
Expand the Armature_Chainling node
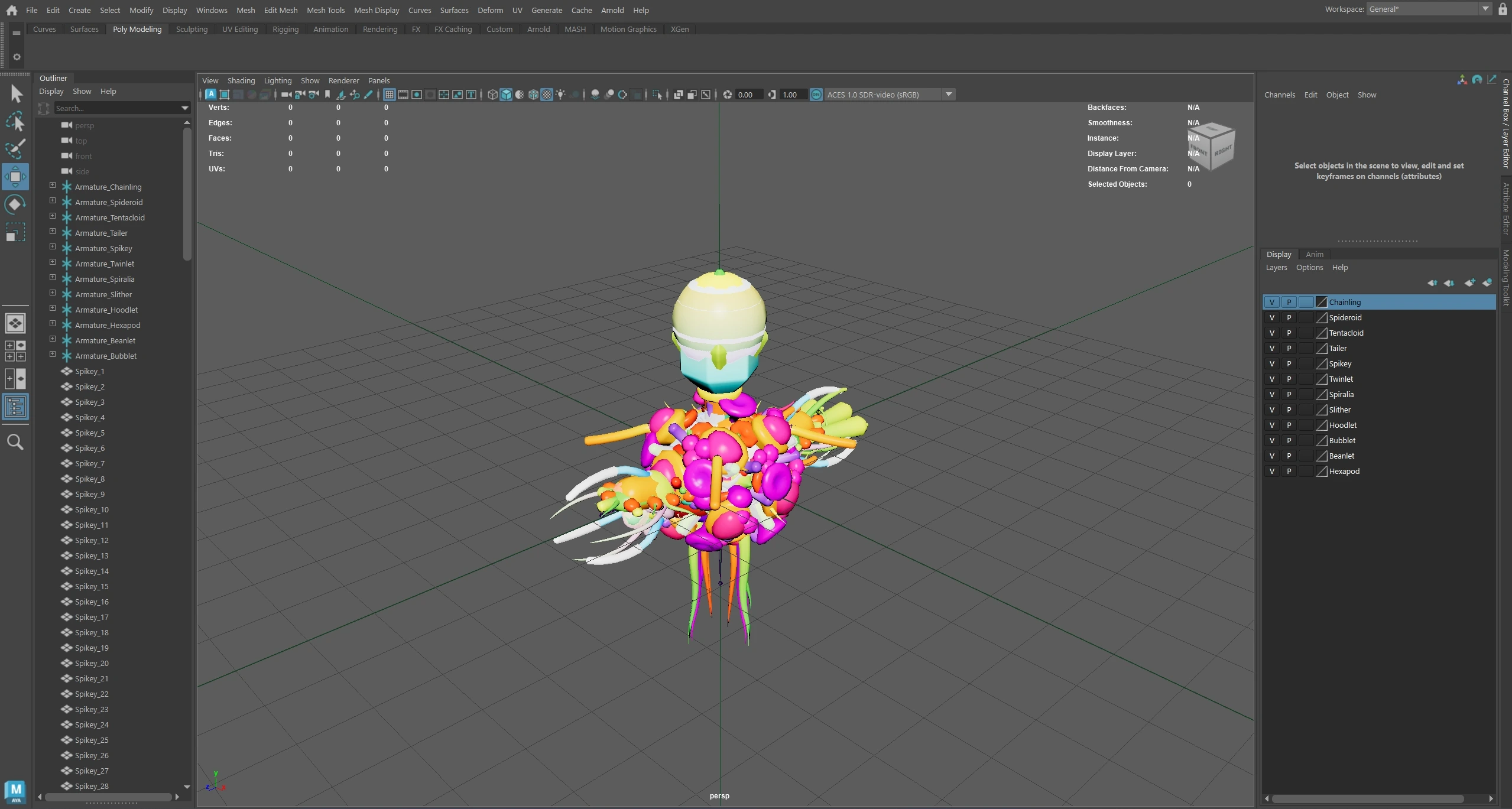tap(53, 186)
